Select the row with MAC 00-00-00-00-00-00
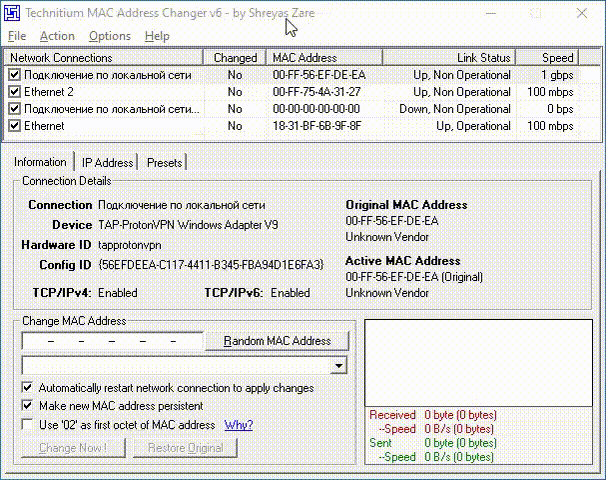The width and height of the screenshot is (606, 480). click(x=315, y=109)
